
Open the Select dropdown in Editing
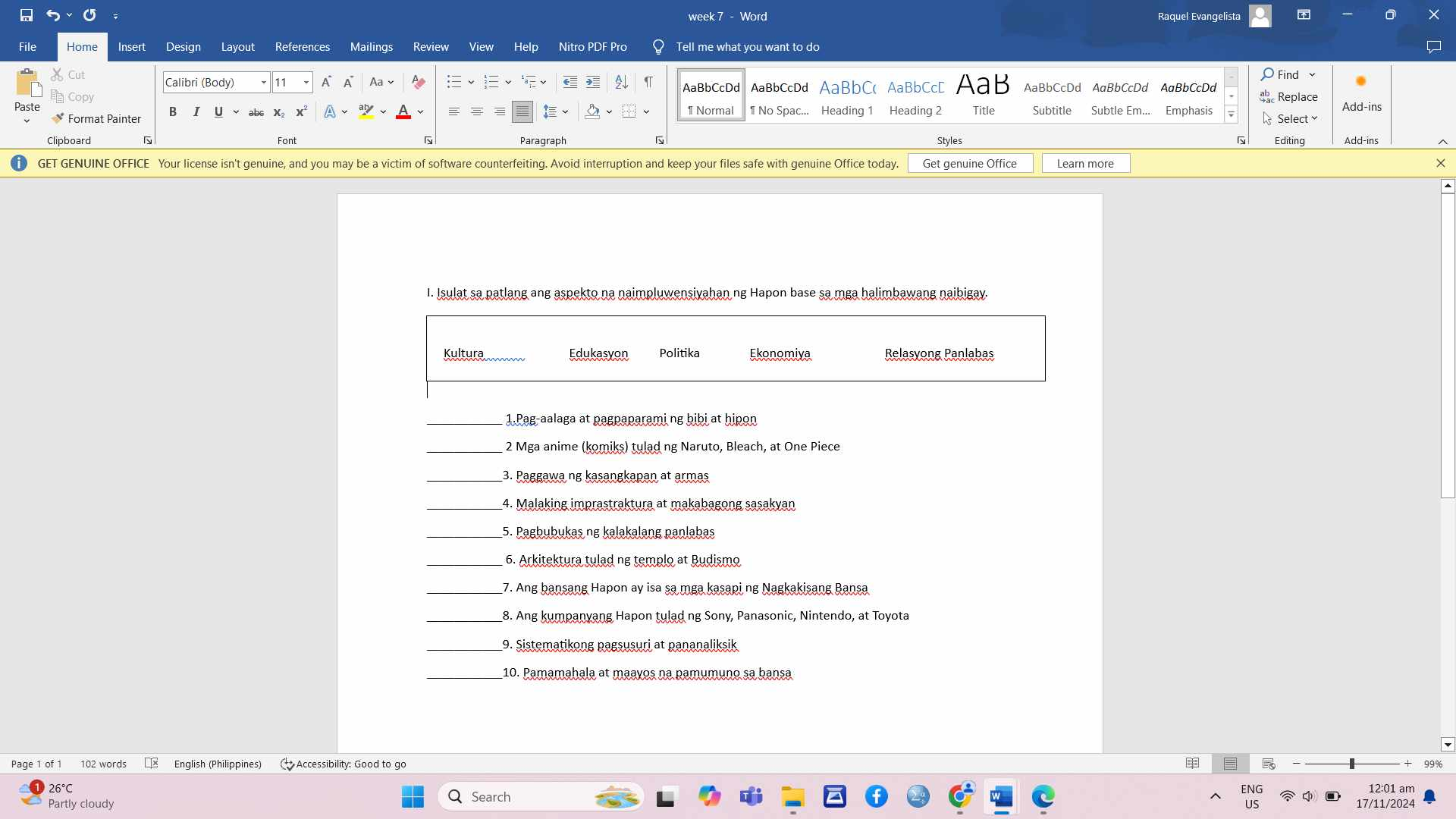pos(1290,119)
